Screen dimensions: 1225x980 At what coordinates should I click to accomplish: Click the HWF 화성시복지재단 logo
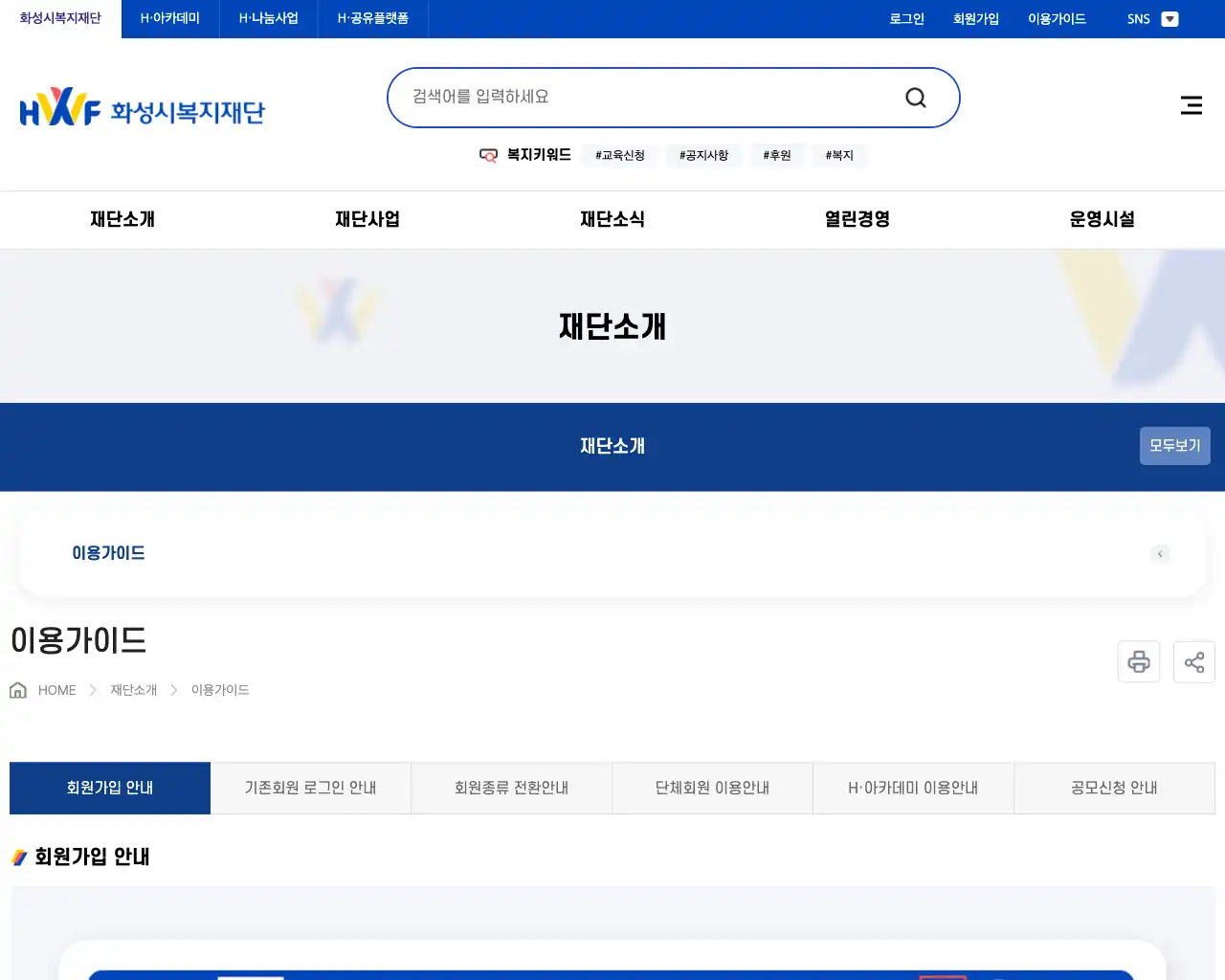pos(142,106)
